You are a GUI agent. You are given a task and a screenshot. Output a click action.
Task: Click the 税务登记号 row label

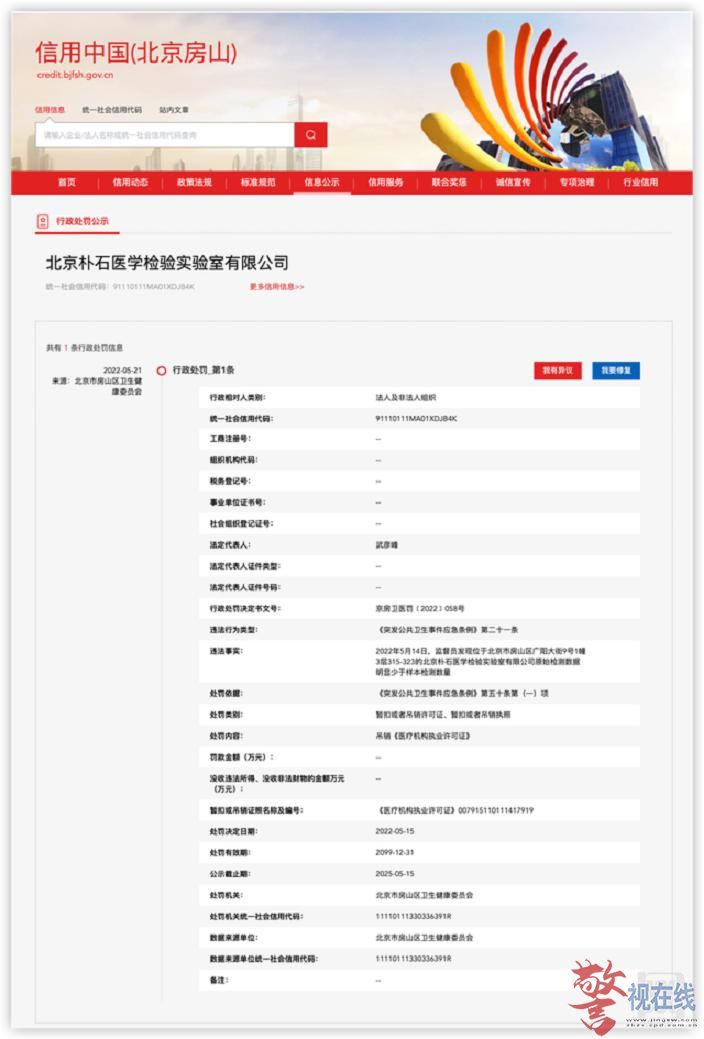coord(230,481)
